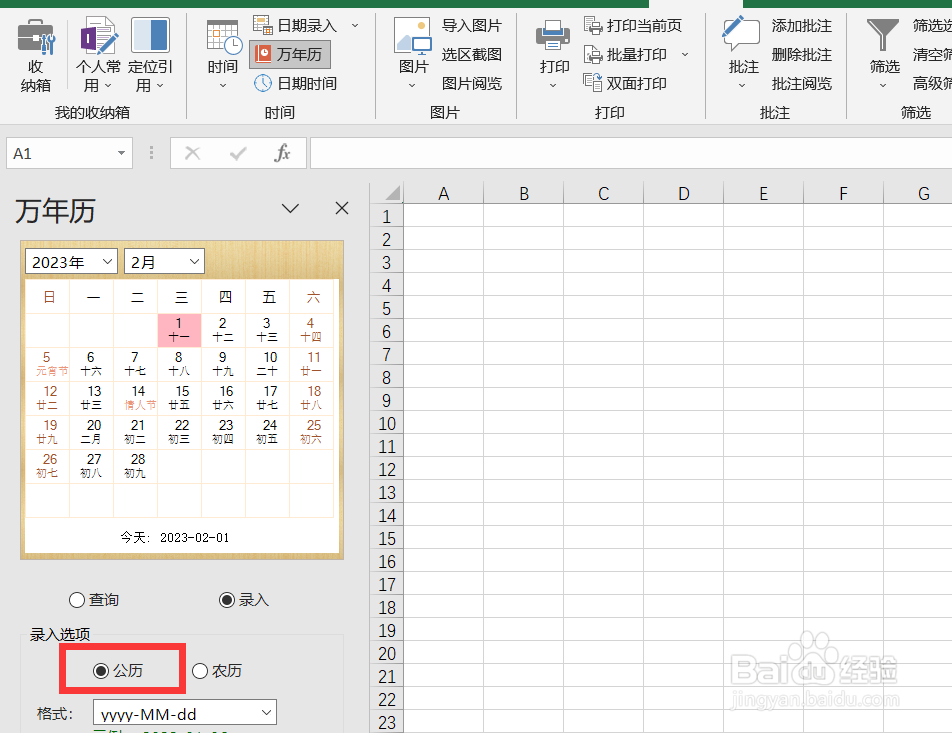Click the formula bar input field

click(x=631, y=153)
